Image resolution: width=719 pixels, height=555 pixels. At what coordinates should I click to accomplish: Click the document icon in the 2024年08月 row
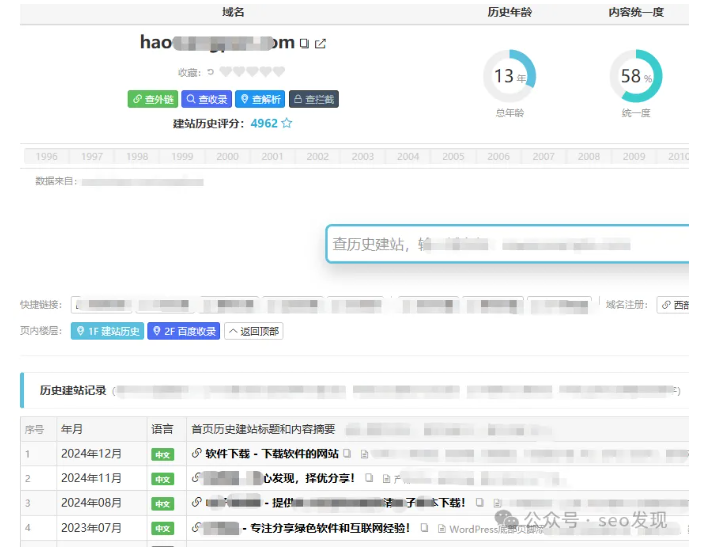point(498,503)
